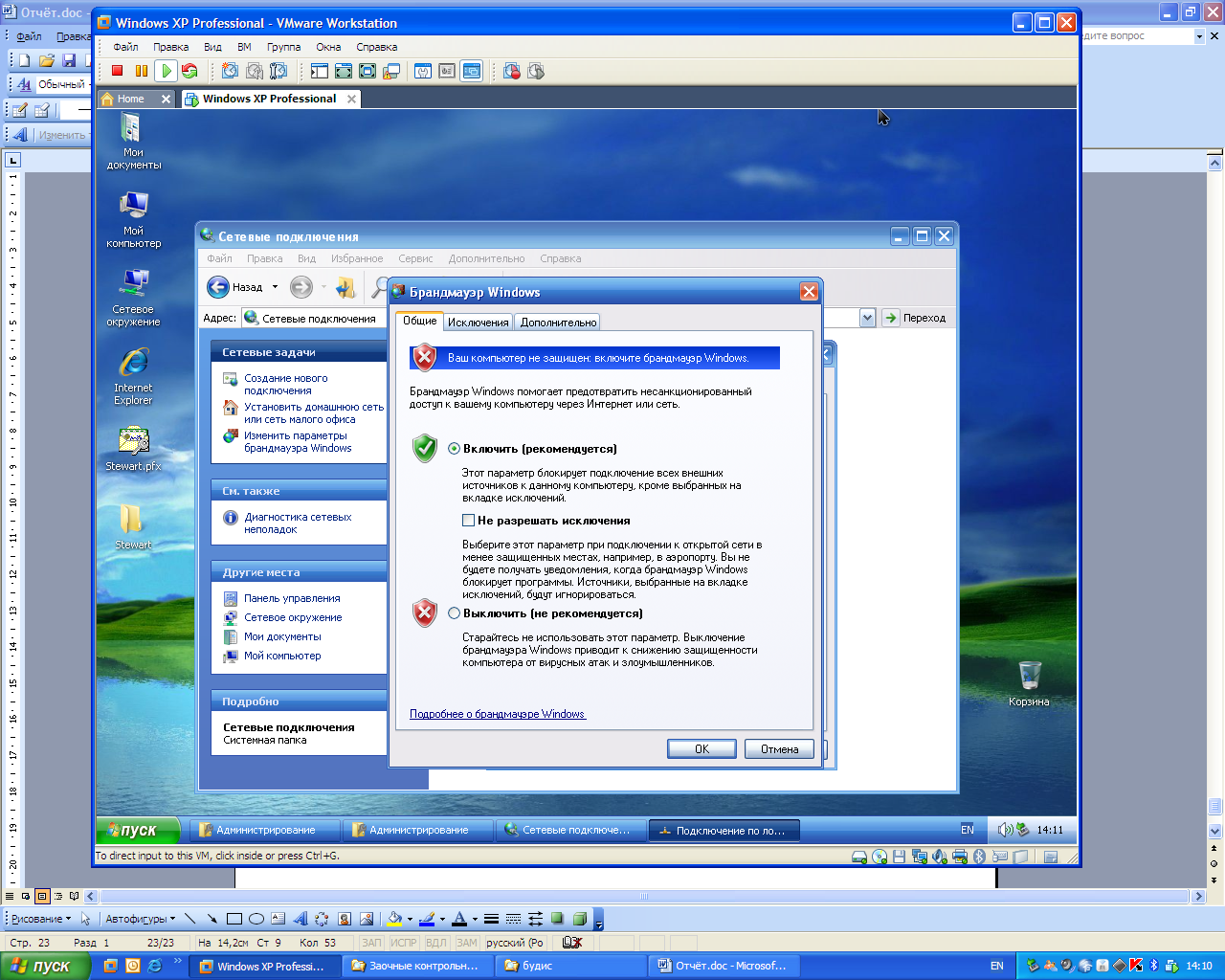Switch to the 'Исключения' firewall tab
The width and height of the screenshot is (1225, 980).
[478, 323]
